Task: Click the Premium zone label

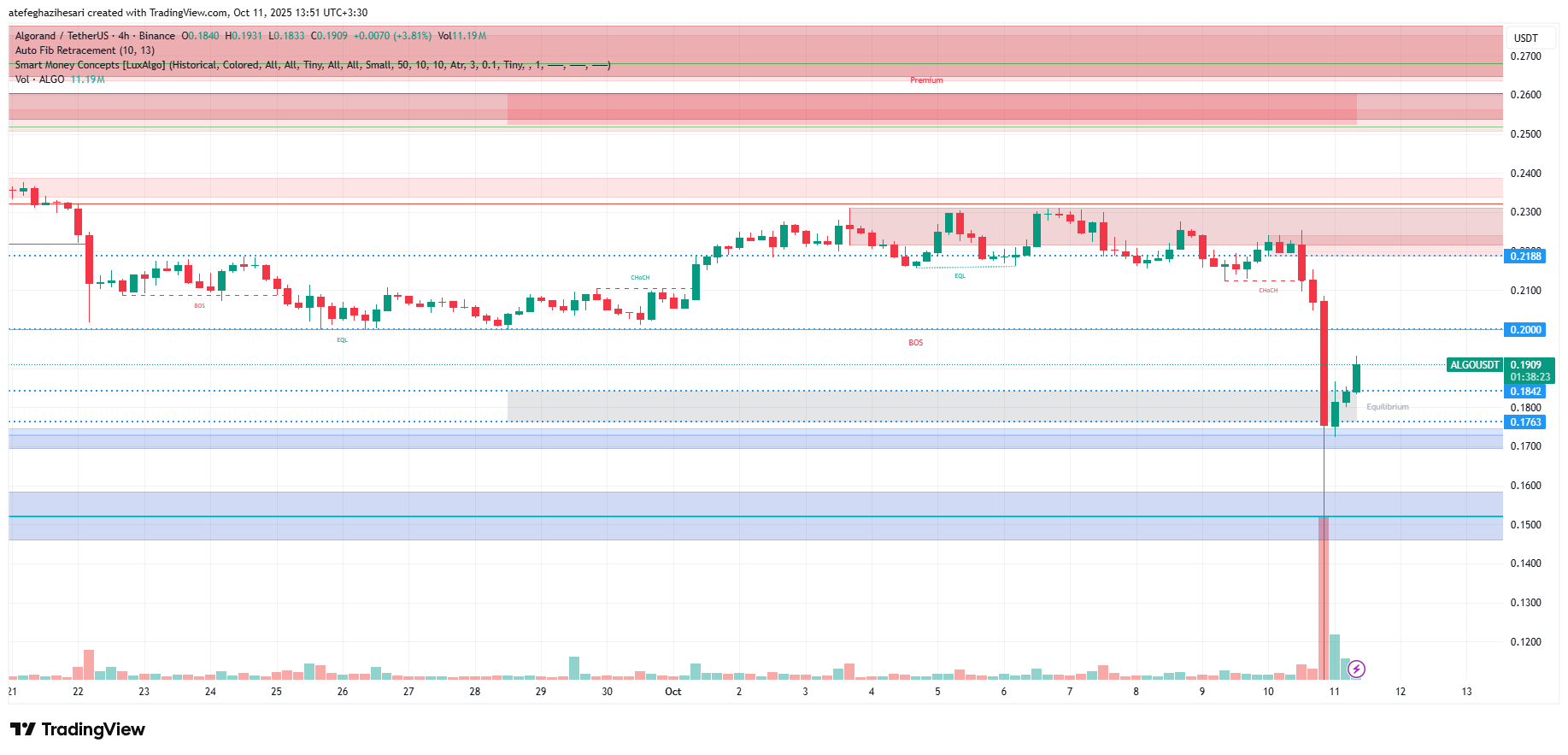Action: pos(926,80)
